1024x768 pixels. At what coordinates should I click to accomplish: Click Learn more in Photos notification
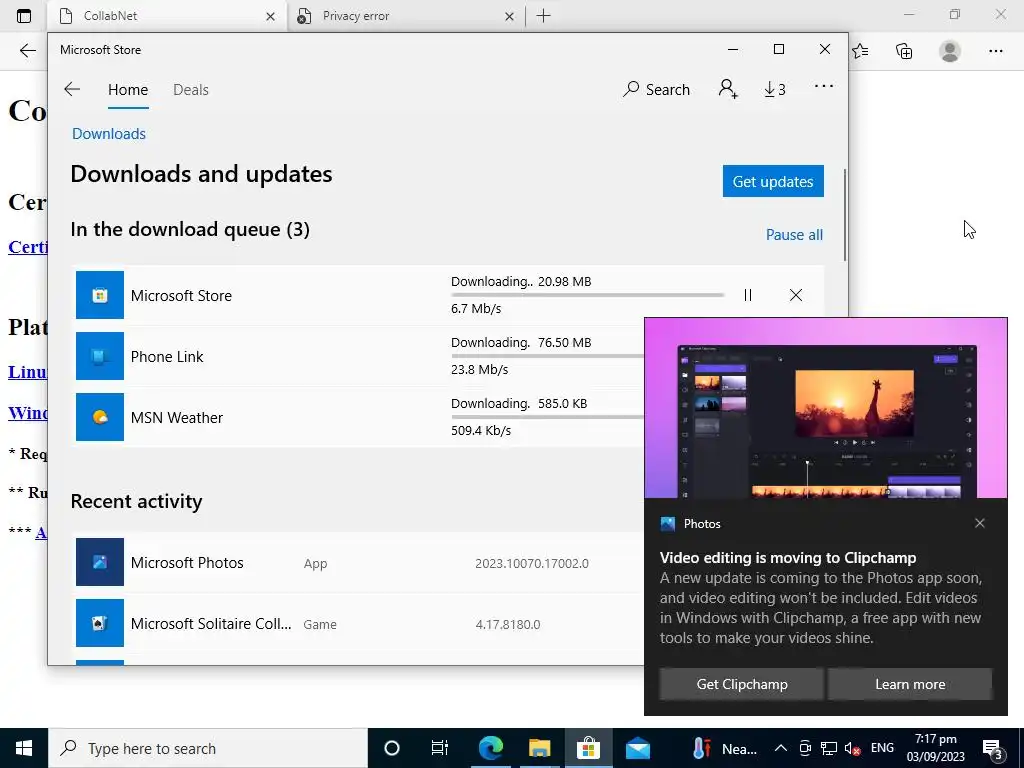910,684
